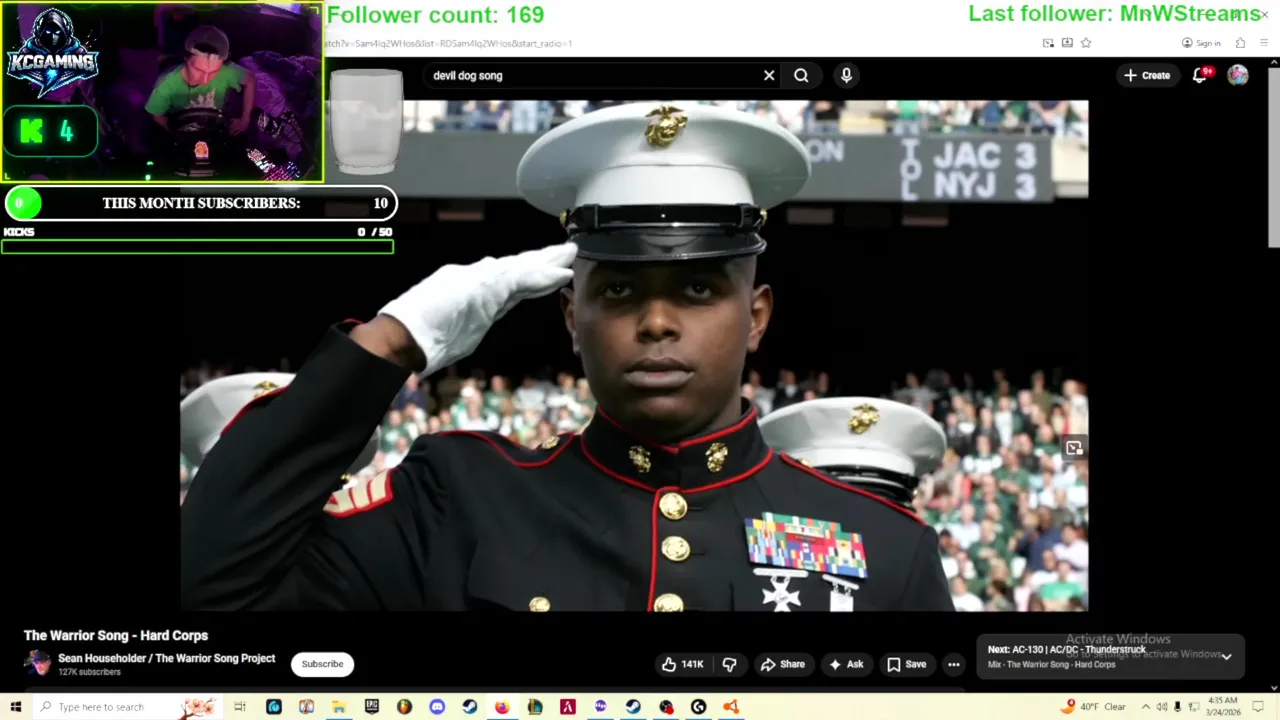Click the miniplayer icon on the video
Viewport: 1280px width, 720px height.
coord(1074,448)
